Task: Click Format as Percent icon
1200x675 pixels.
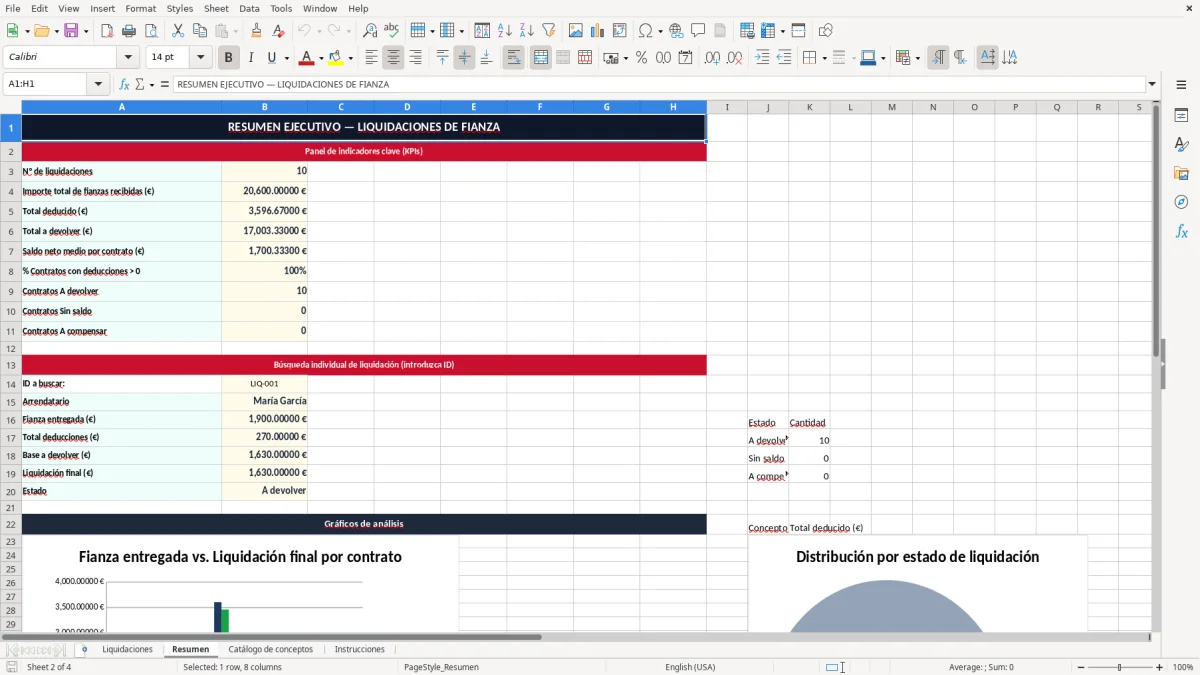Action: tap(641, 58)
